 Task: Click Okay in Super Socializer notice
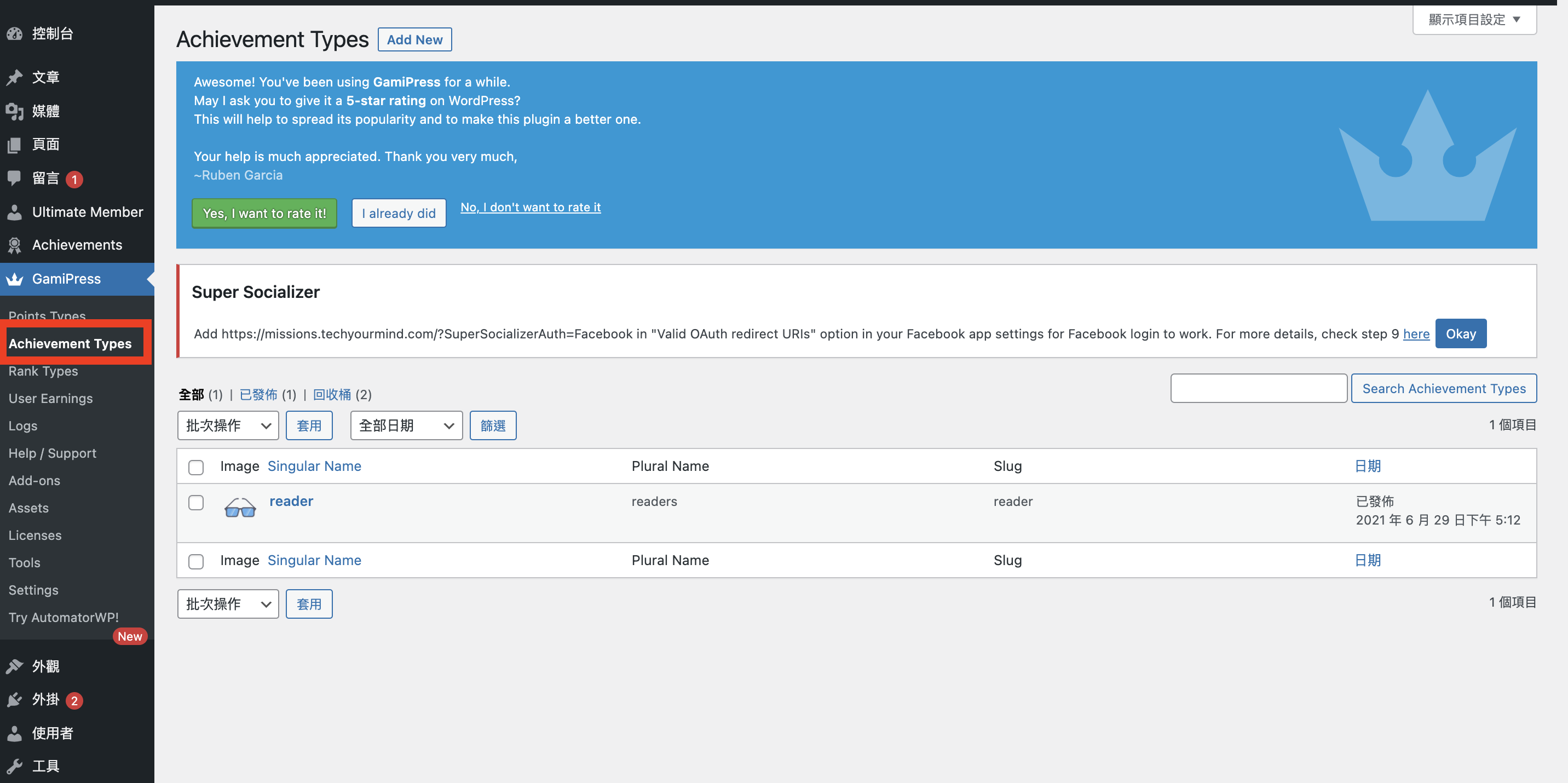pos(1461,333)
